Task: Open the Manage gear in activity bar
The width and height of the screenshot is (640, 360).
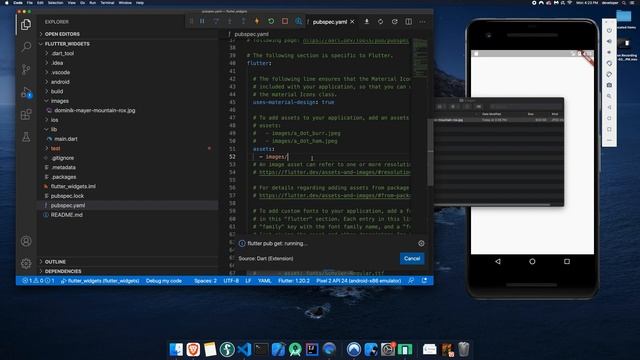Action: pyautogui.click(x=26, y=263)
